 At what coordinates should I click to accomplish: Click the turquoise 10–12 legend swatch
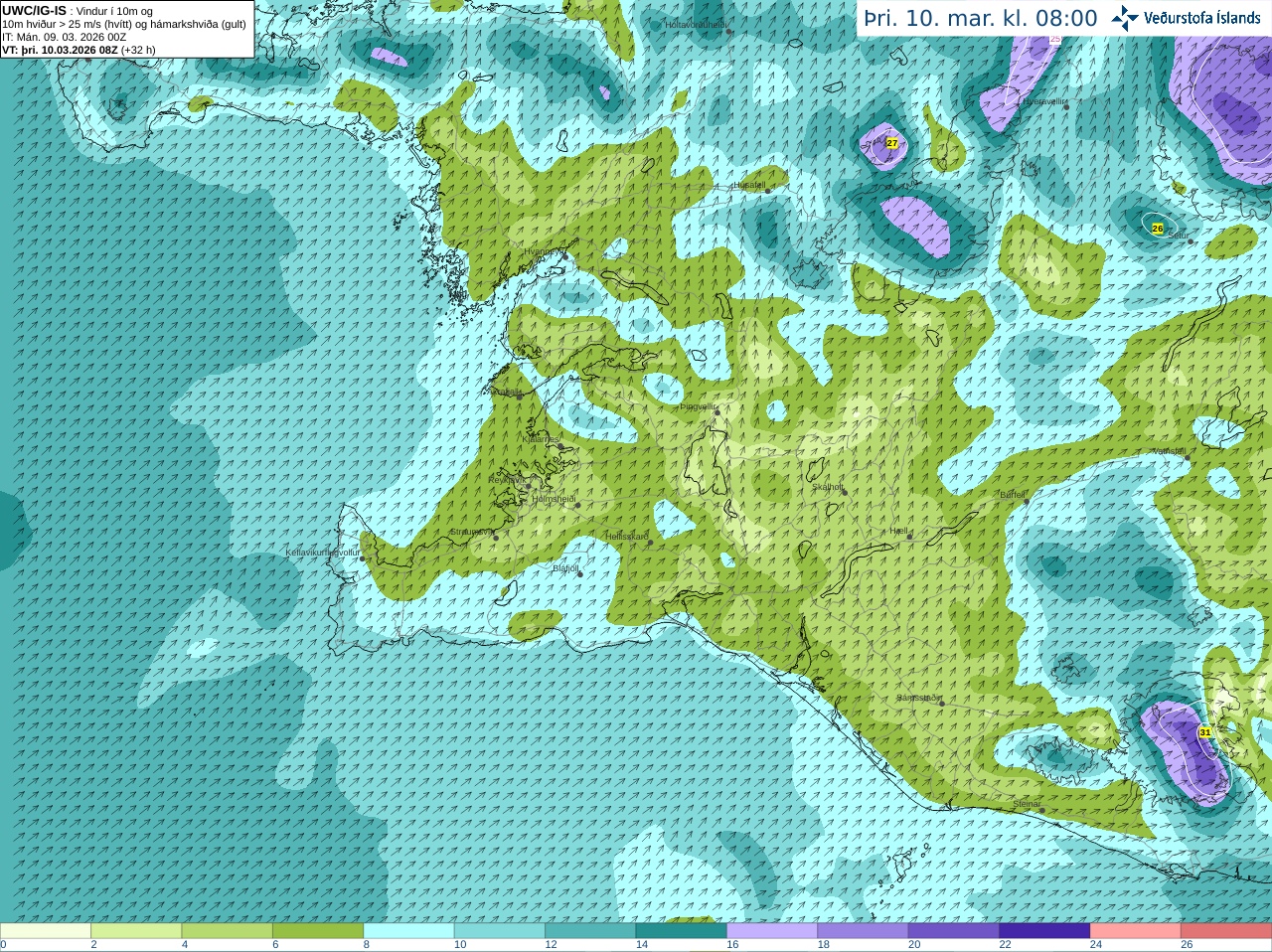click(500, 931)
